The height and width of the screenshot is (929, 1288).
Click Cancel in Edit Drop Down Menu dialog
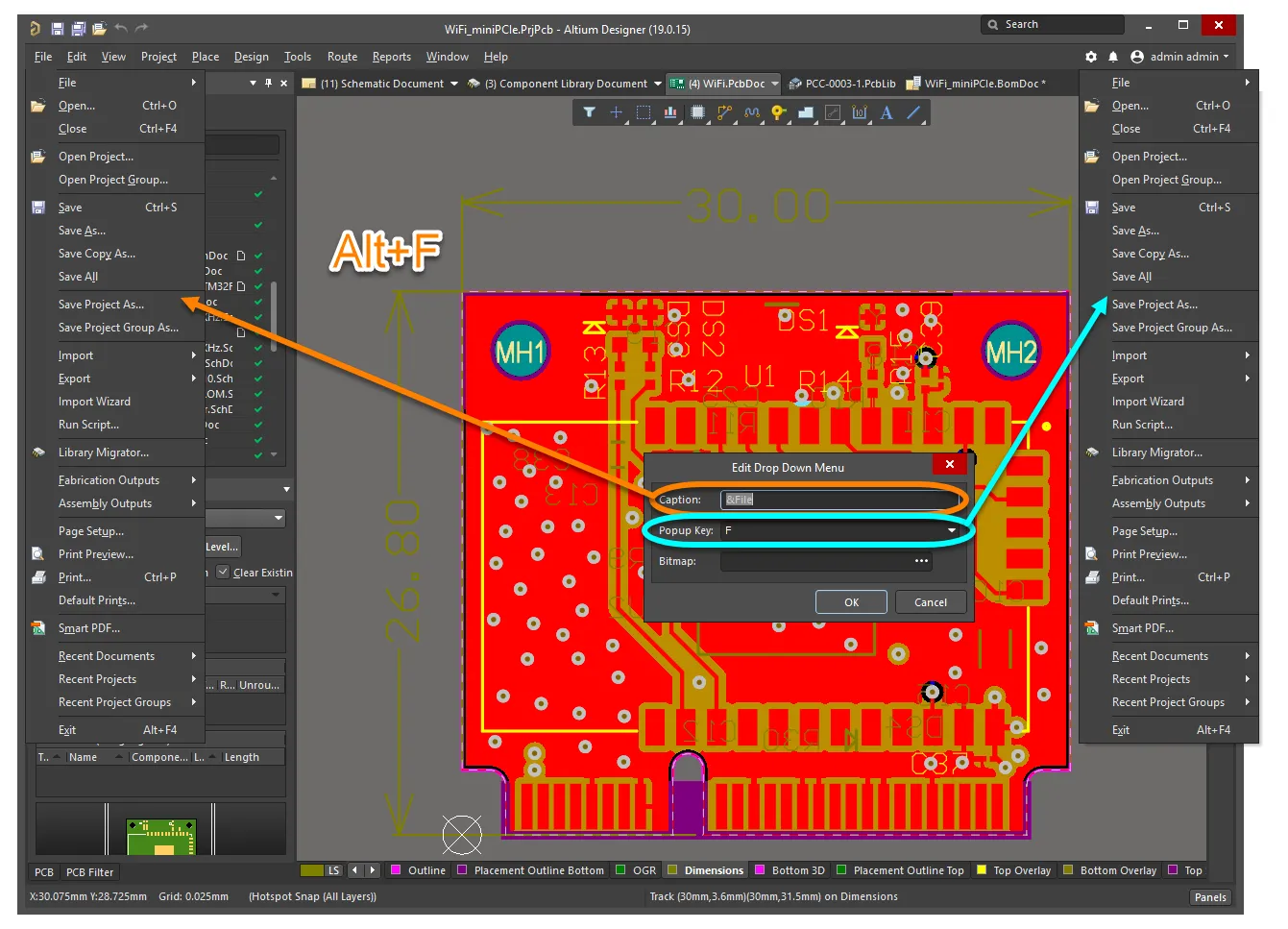[931, 602]
